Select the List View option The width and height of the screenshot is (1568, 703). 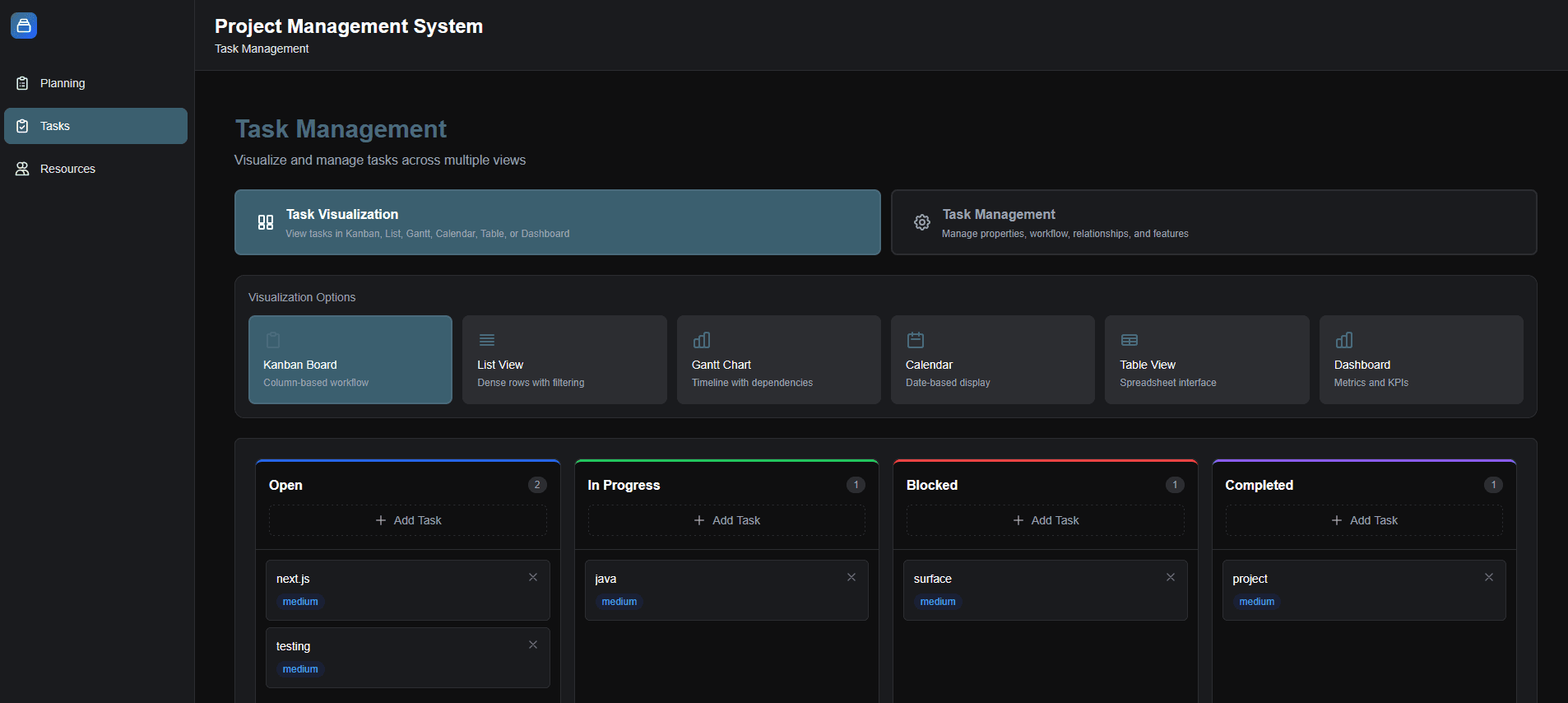click(x=564, y=360)
